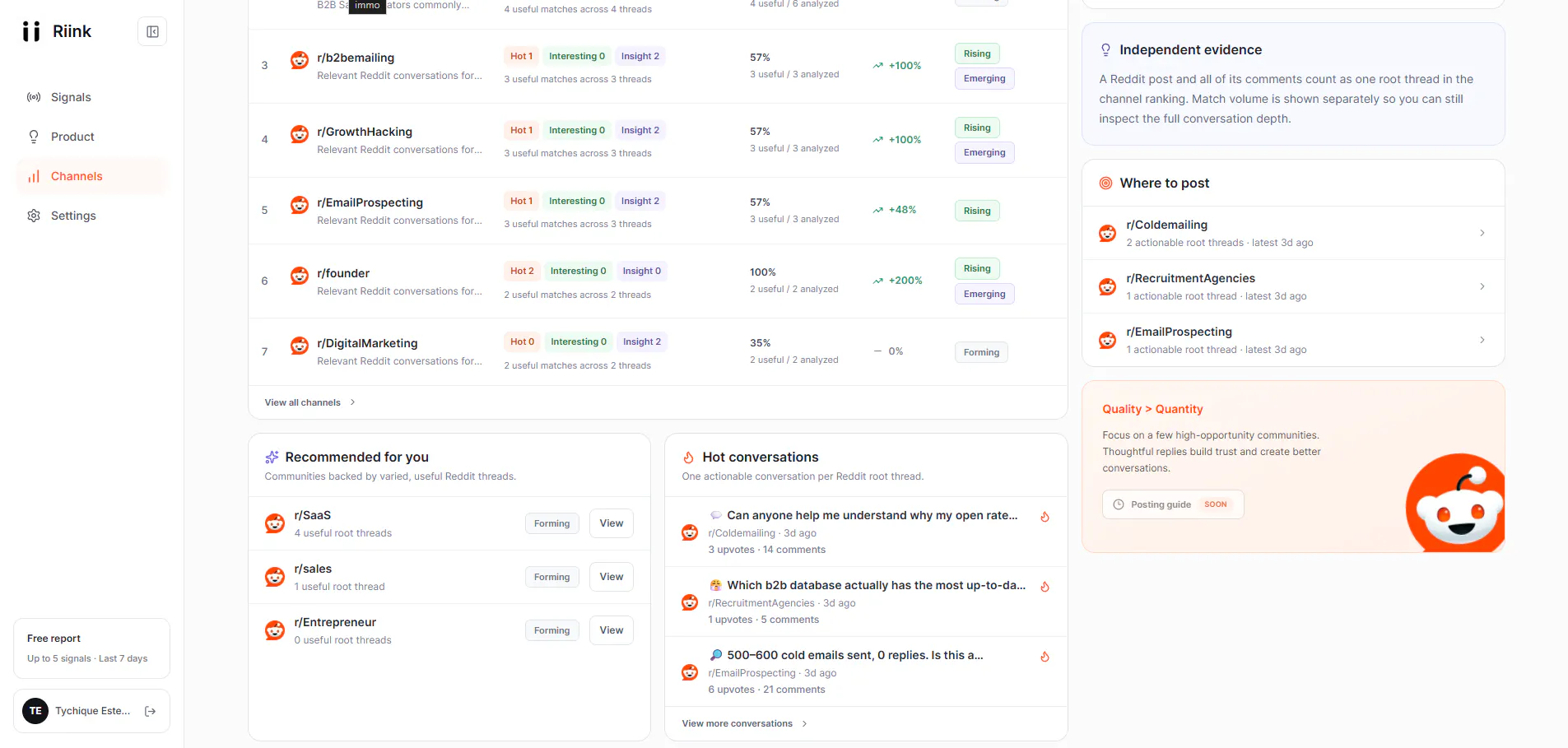
Task: Click the Emerging badge in r/founder row
Action: click(x=984, y=294)
